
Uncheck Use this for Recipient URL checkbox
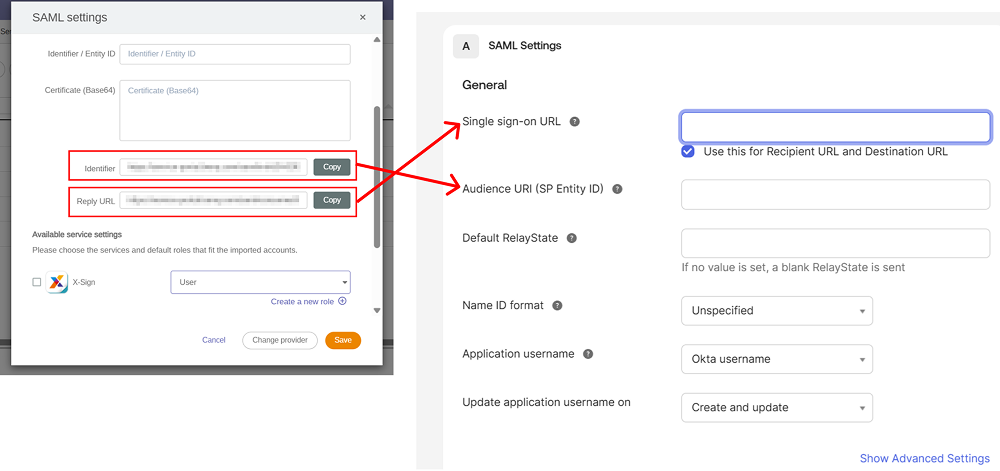tap(688, 152)
